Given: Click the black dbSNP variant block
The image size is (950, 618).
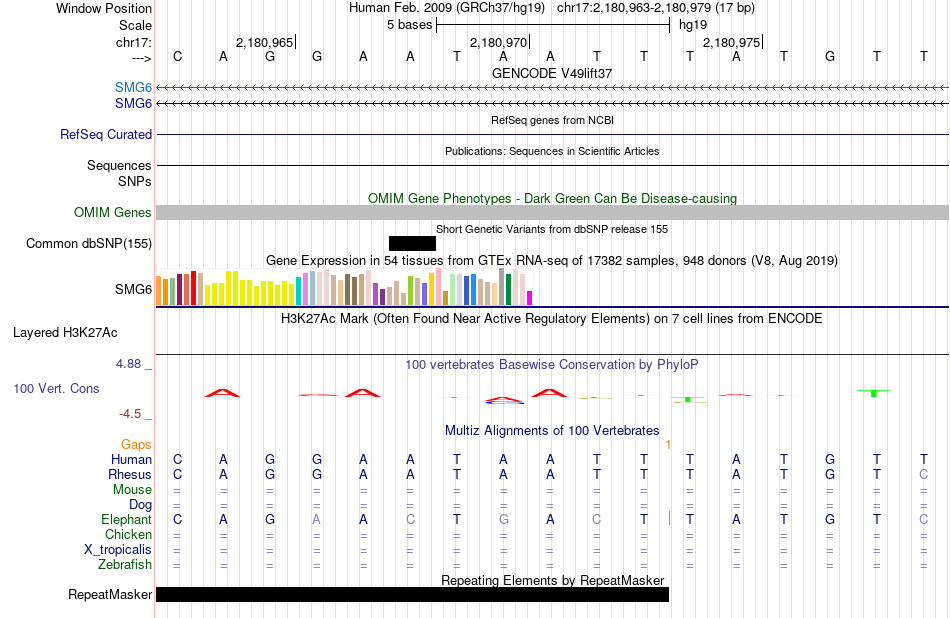Looking at the screenshot, I should [x=412, y=244].
